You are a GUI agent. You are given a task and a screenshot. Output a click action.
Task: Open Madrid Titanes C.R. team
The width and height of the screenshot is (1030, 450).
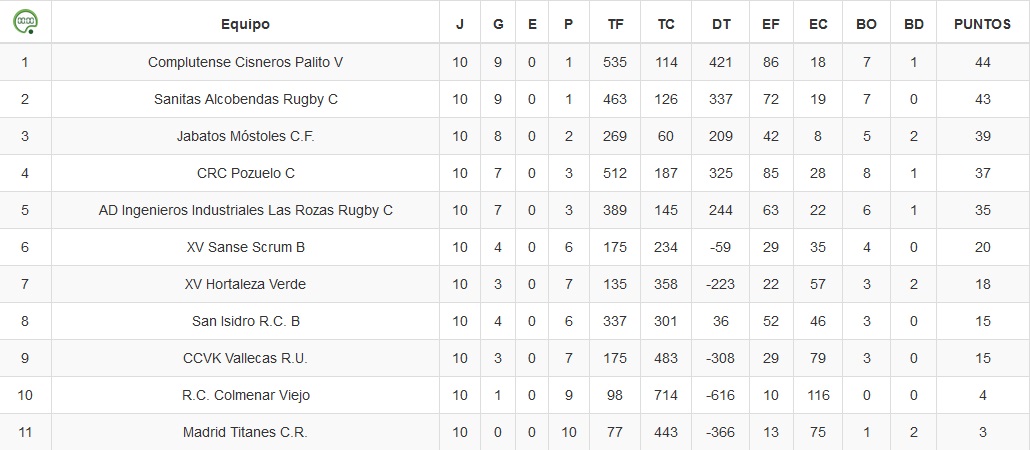pyautogui.click(x=245, y=432)
